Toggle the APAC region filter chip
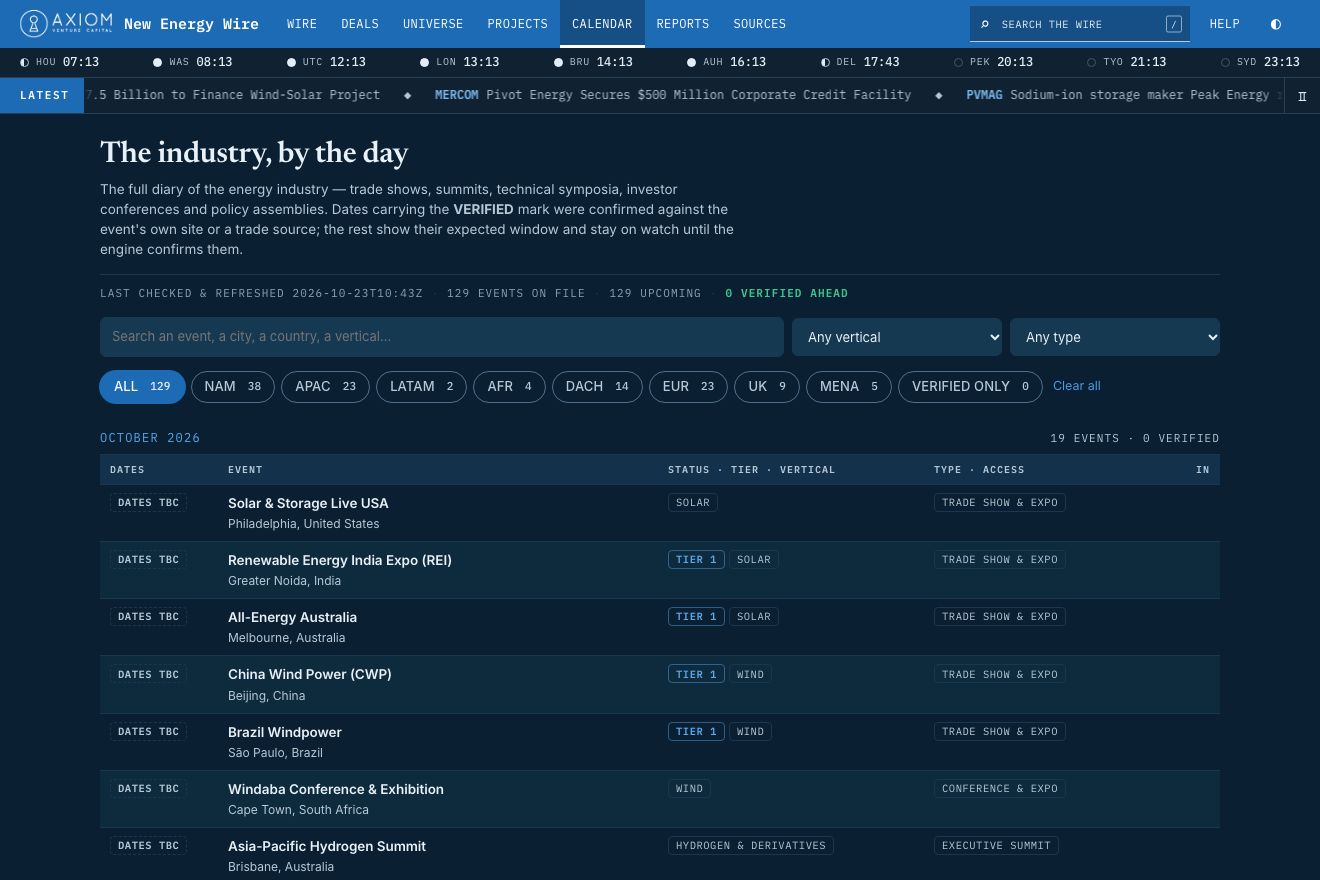The image size is (1320, 880). [x=325, y=387]
